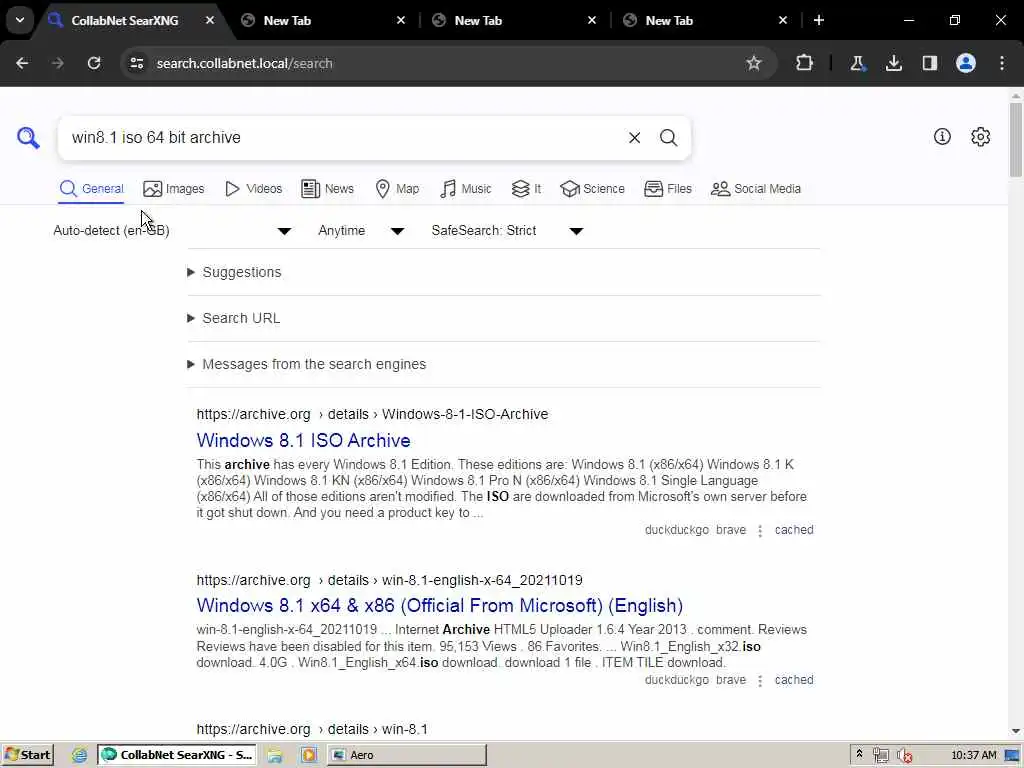Open the file explorer taskbar icon
The height and width of the screenshot is (768, 1024).
click(x=275, y=755)
